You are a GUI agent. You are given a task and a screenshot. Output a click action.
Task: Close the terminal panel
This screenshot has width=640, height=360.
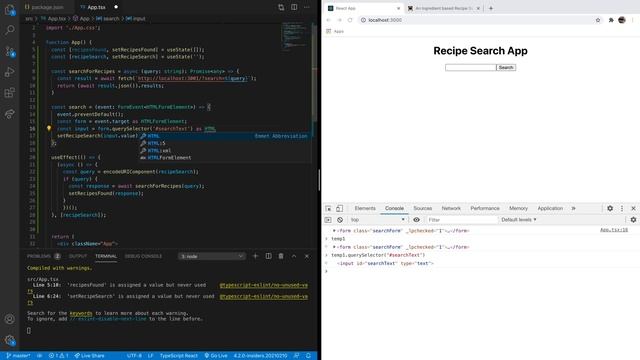pos(307,256)
